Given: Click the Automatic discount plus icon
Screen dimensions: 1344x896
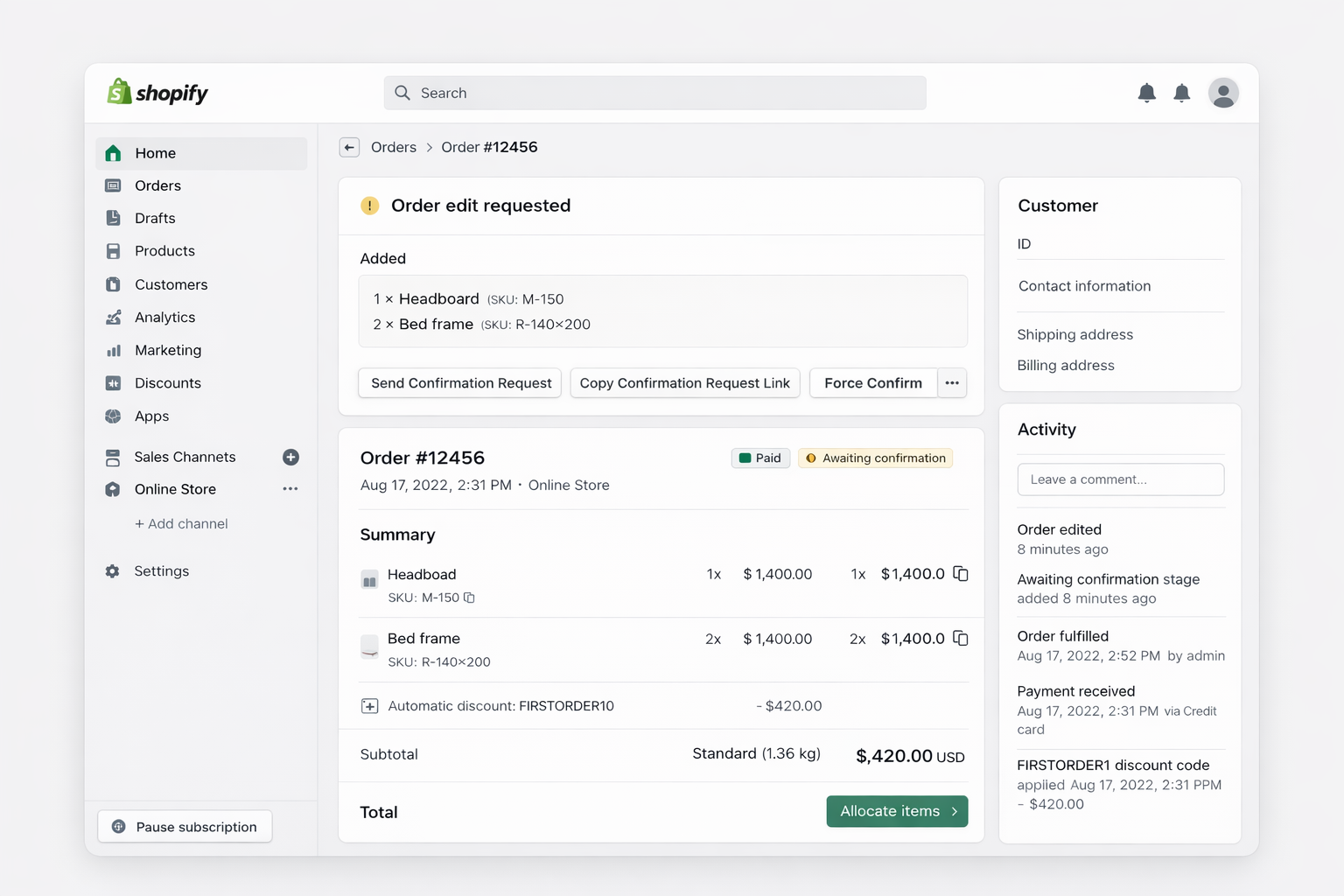Looking at the screenshot, I should 370,706.
